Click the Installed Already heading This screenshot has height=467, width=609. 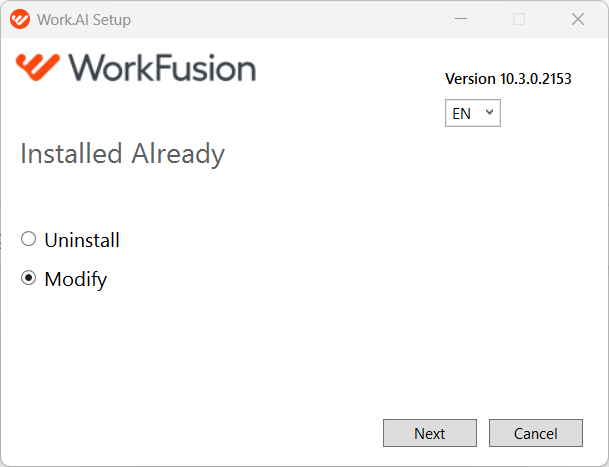[122, 154]
